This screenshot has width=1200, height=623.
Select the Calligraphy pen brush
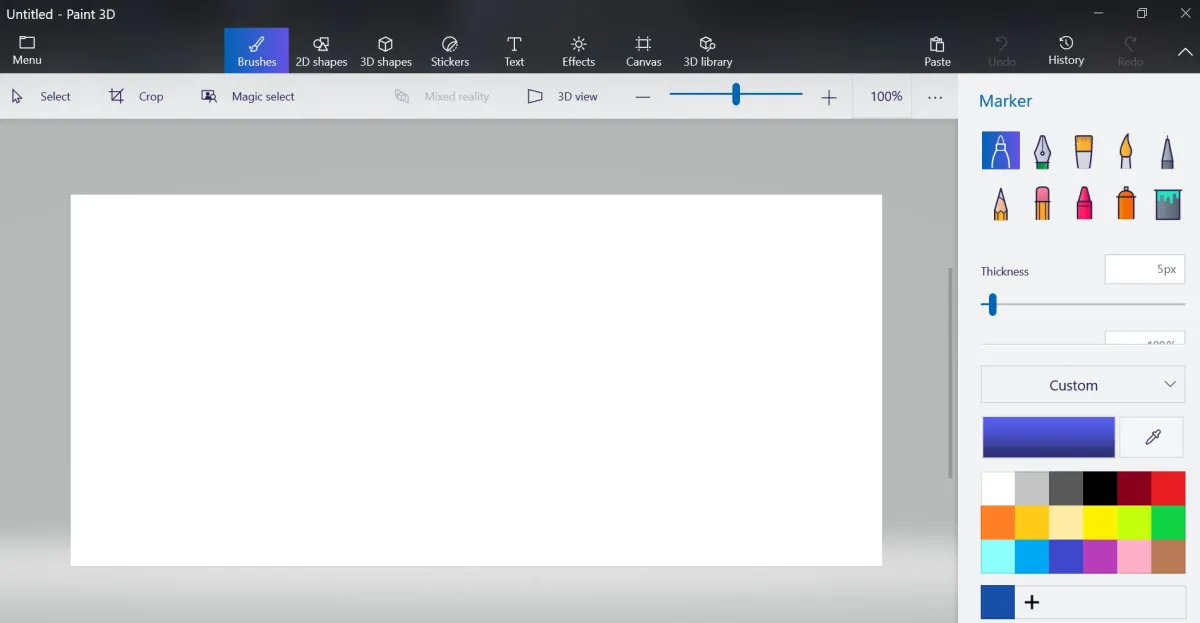(x=1042, y=151)
